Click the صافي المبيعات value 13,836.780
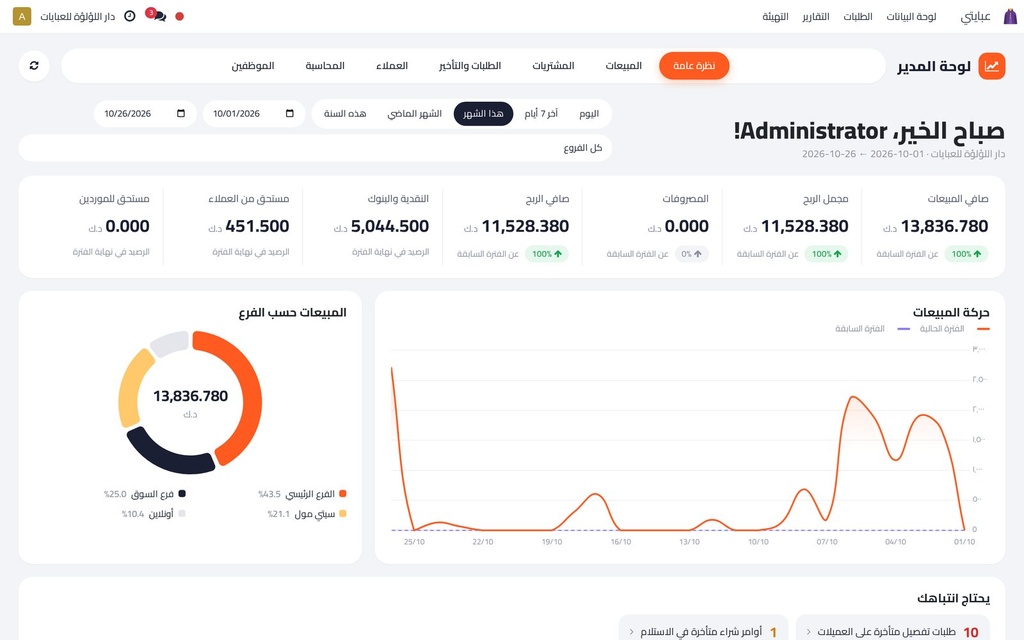 [x=944, y=227]
